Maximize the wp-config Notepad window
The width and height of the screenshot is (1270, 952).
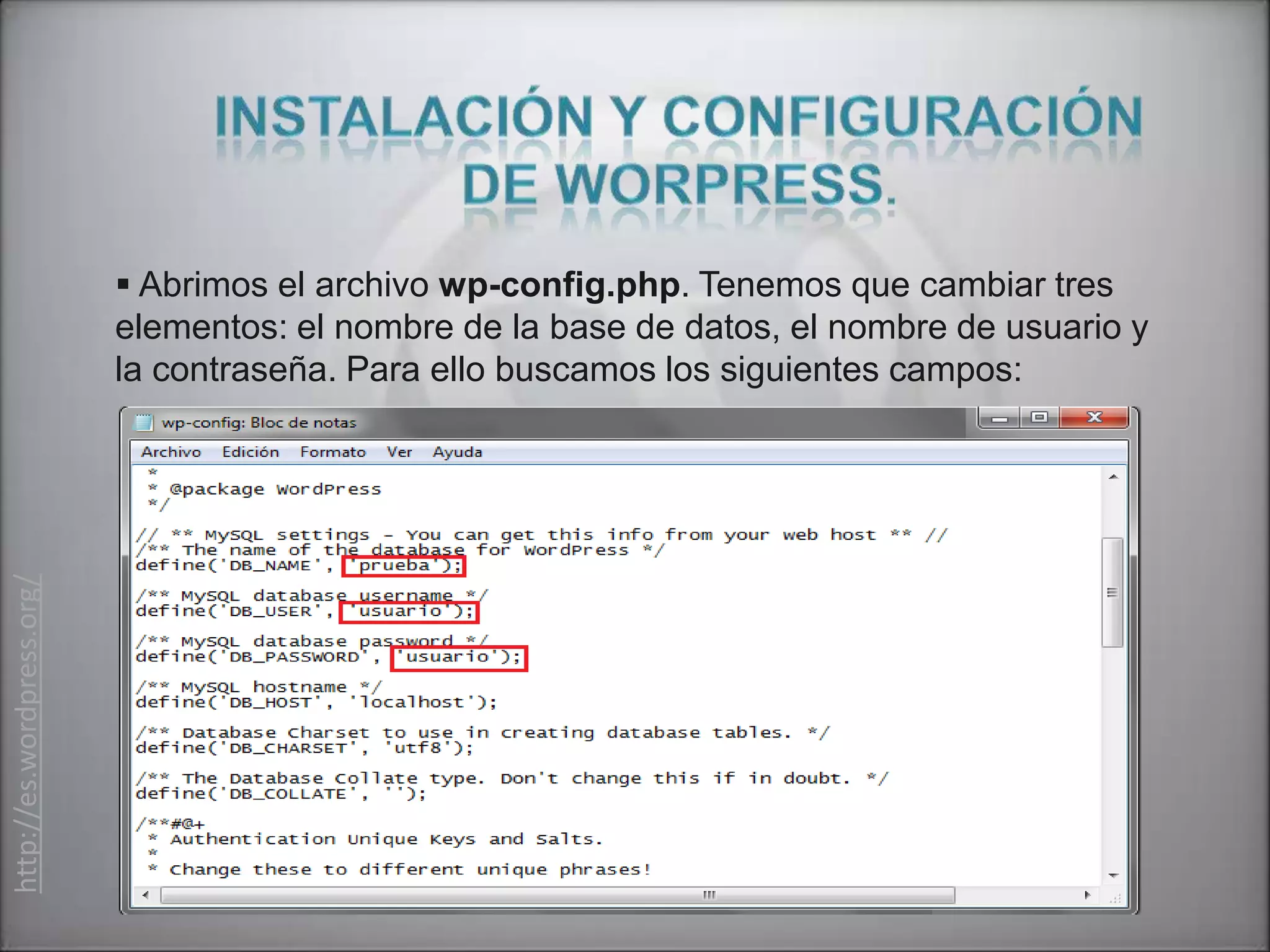click(x=1039, y=418)
